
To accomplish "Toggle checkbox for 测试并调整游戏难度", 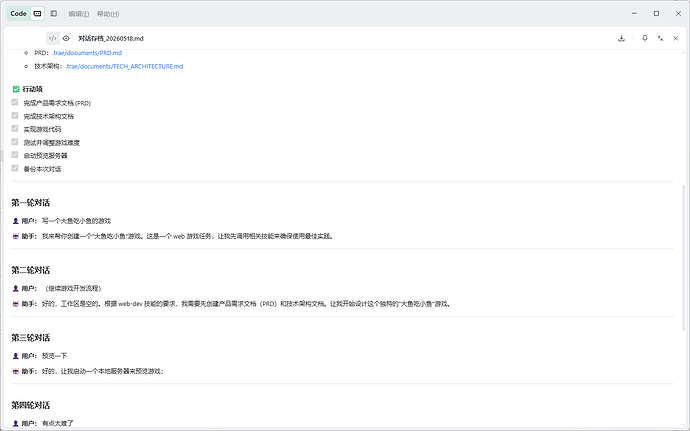I will (15, 142).
